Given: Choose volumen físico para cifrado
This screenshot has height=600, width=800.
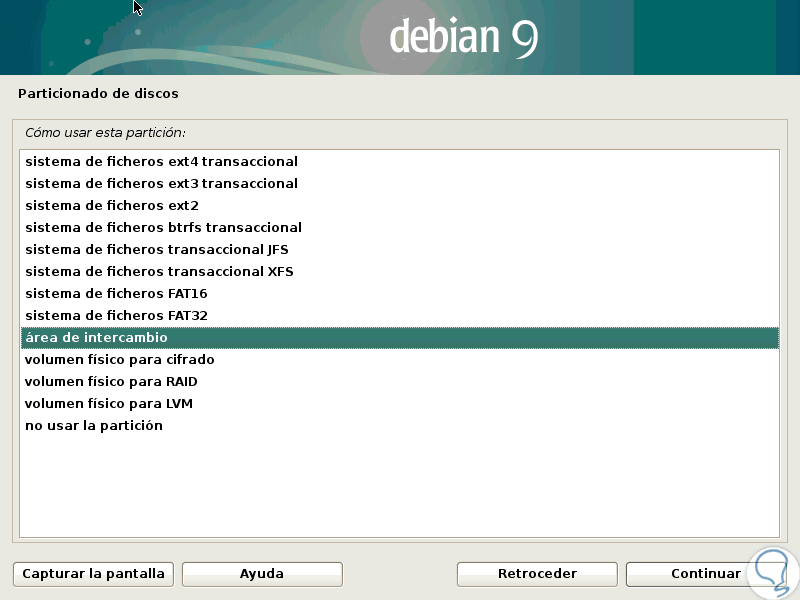Looking at the screenshot, I should tap(399, 360).
